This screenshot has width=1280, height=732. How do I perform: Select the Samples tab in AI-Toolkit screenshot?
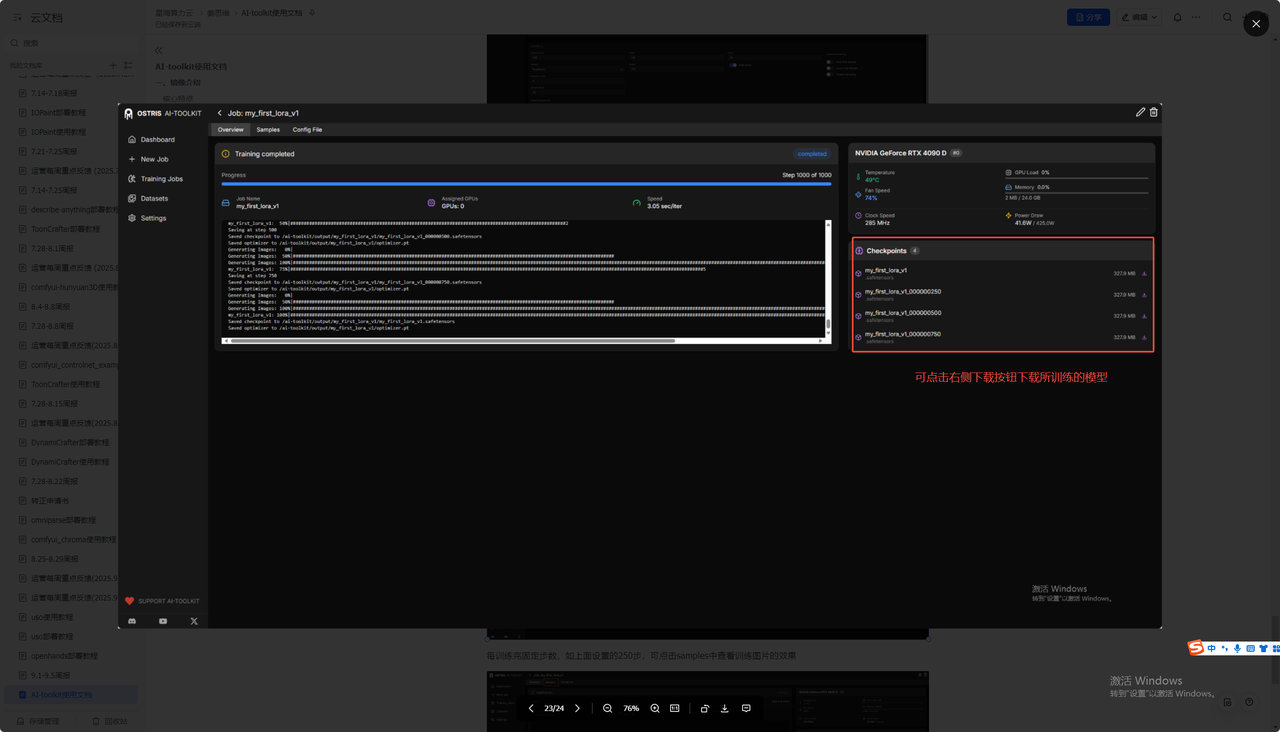click(268, 130)
